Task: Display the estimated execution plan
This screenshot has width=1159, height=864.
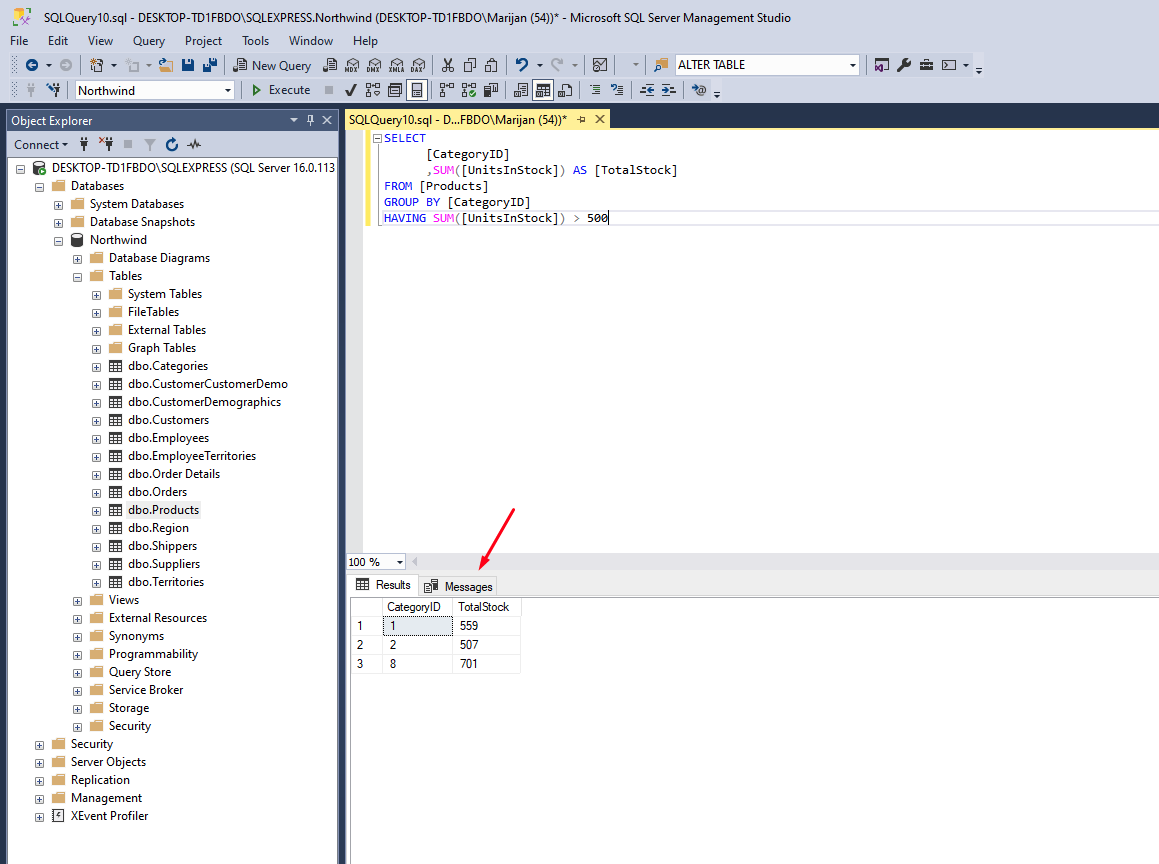Action: click(x=373, y=90)
